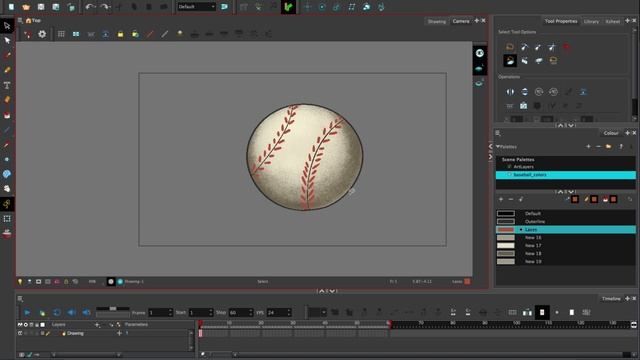Viewport: 640px width, 360px height.
Task: Add a new colour swatch with plus button
Action: pyautogui.click(x=501, y=199)
